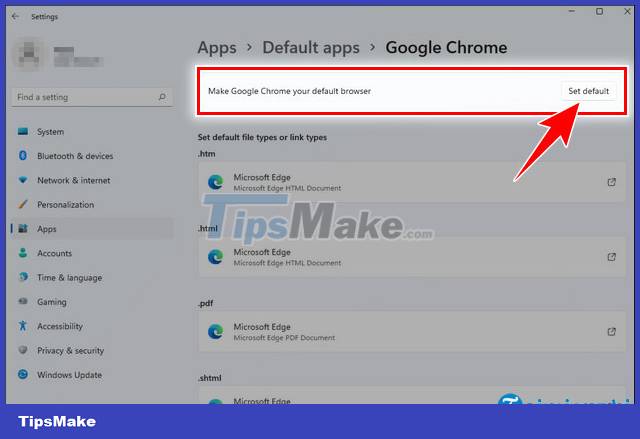640x439 pixels.
Task: Open System settings in sidebar
Action: click(x=92, y=132)
